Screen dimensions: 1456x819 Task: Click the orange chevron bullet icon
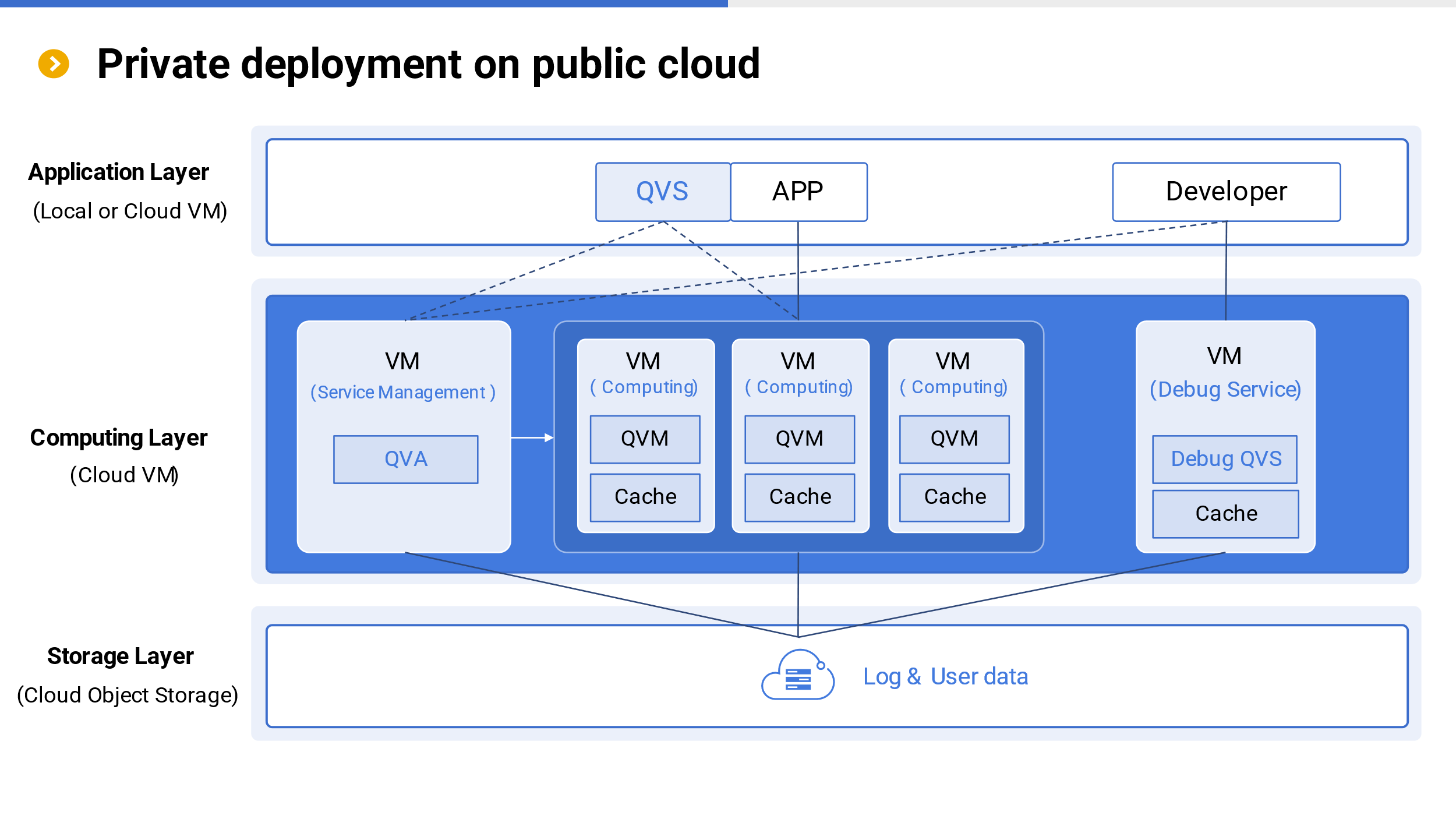tap(54, 63)
